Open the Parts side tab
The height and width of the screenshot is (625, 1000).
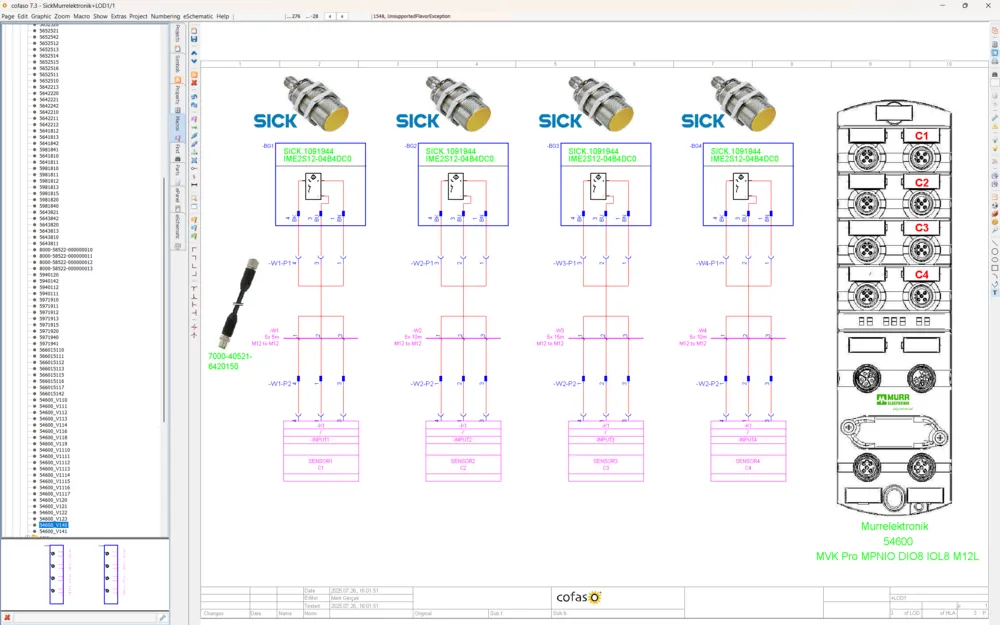178,170
